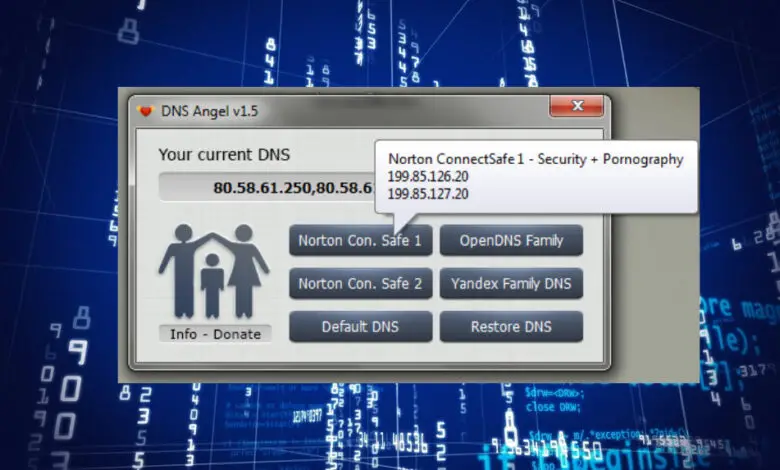780x470 pixels.
Task: Apply Norton Con. Safe 1 DNS
Action: pos(360,240)
